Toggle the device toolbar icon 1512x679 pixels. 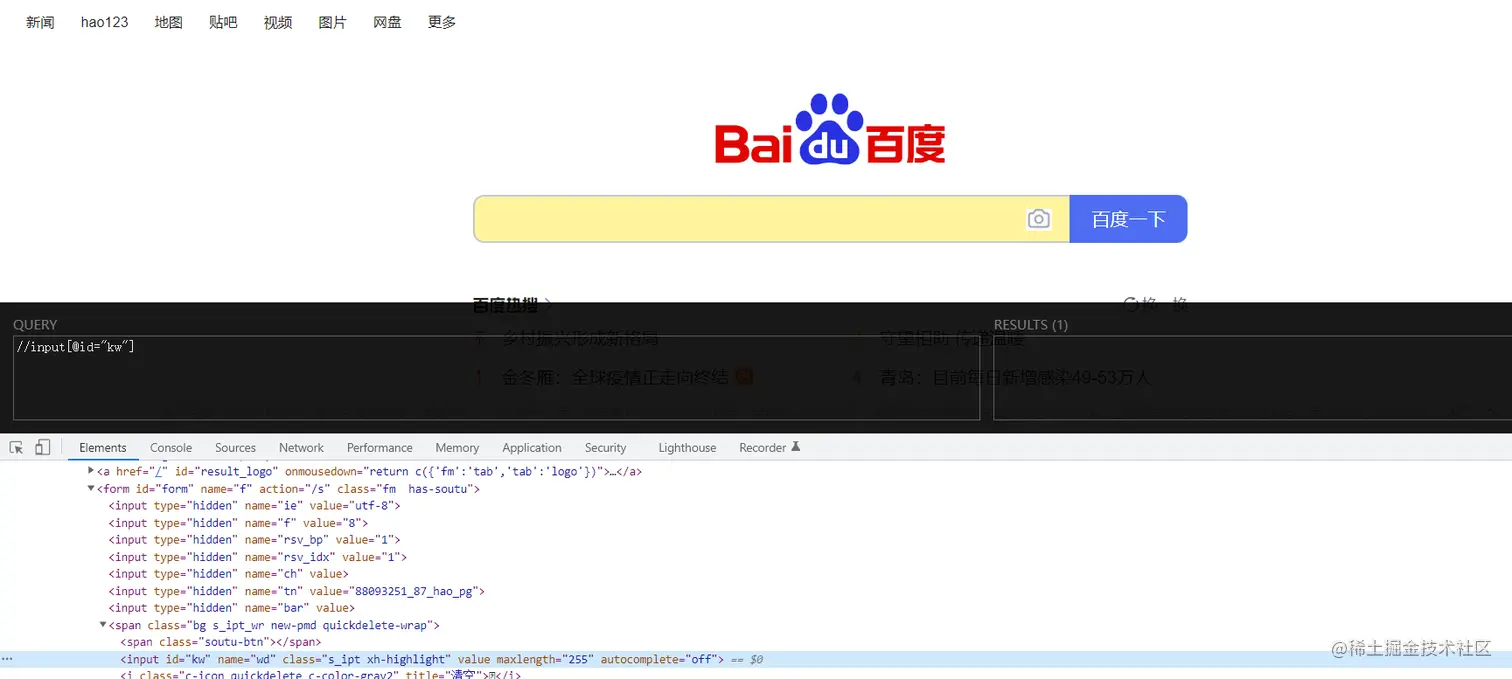click(x=43, y=447)
